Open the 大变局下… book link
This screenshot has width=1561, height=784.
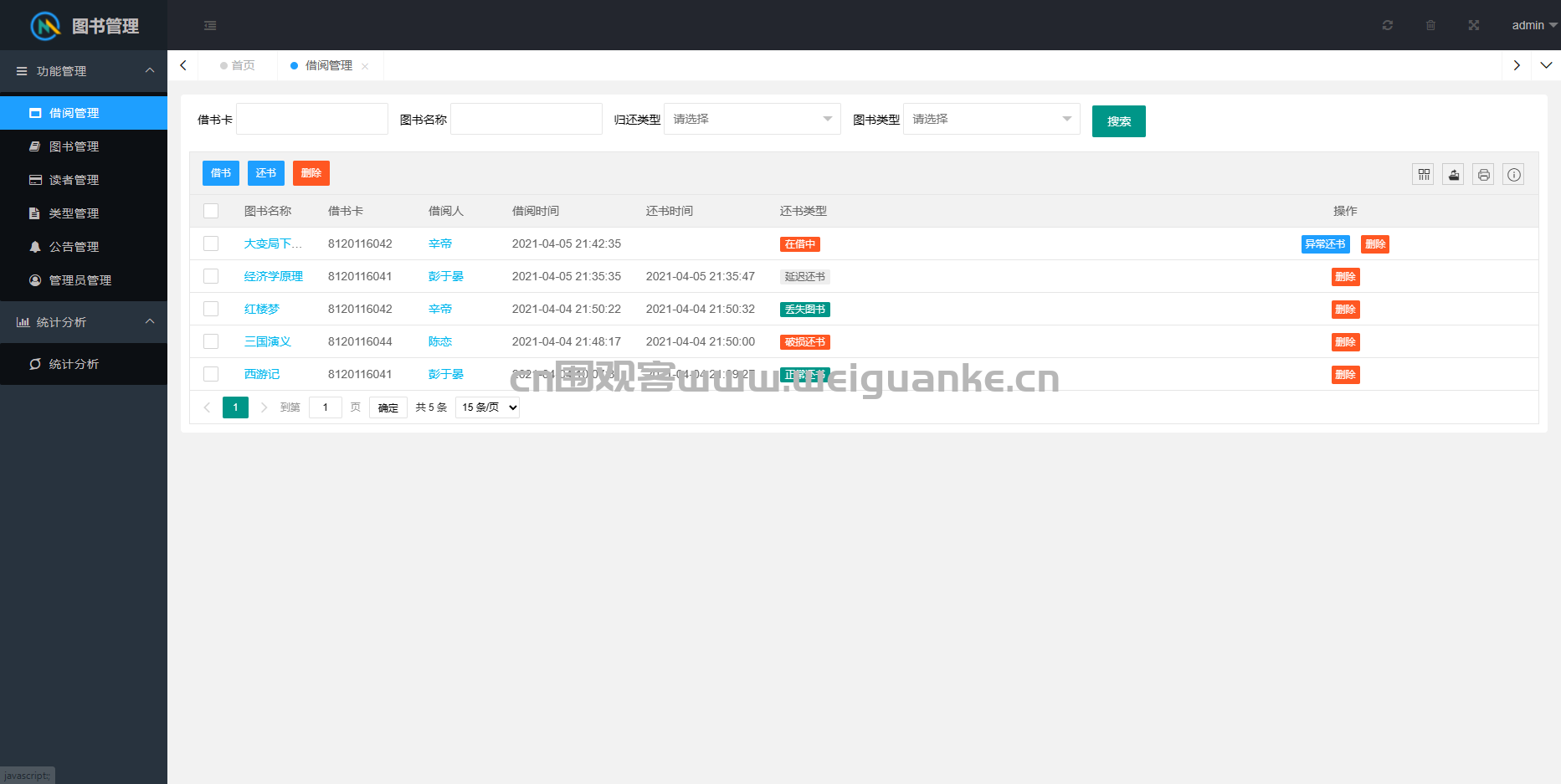click(273, 243)
